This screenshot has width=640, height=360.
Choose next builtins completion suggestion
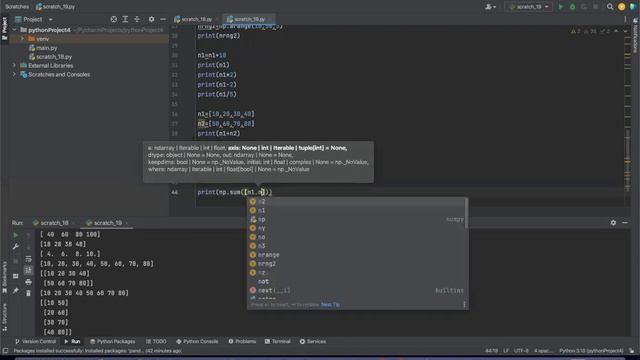pyautogui.click(x=357, y=291)
